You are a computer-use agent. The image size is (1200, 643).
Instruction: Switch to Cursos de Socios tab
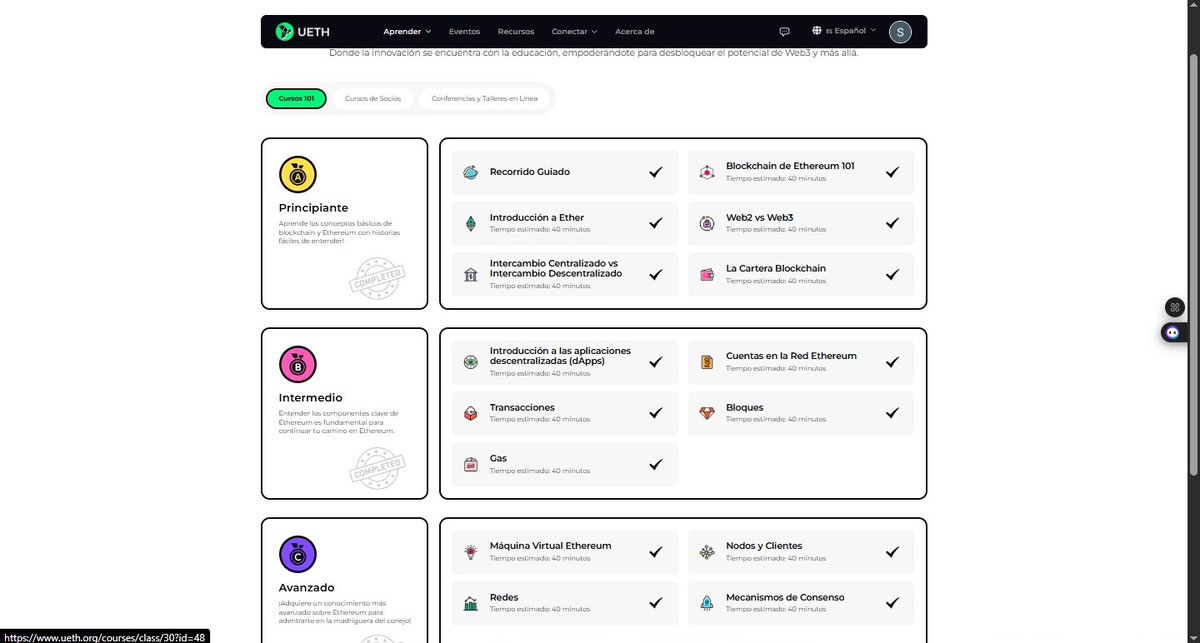pos(373,99)
